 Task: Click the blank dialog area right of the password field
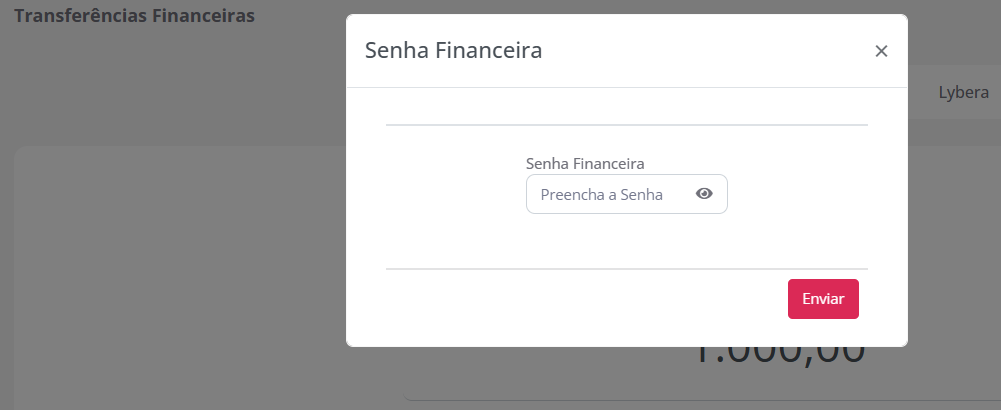pyautogui.click(x=800, y=195)
